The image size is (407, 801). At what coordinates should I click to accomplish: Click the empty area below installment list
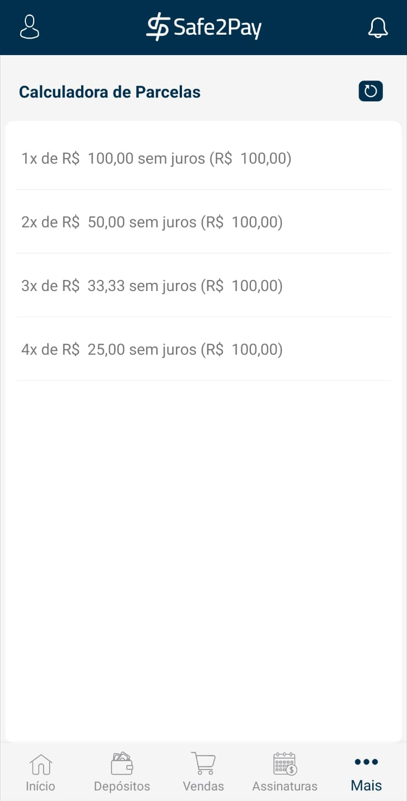click(203, 559)
